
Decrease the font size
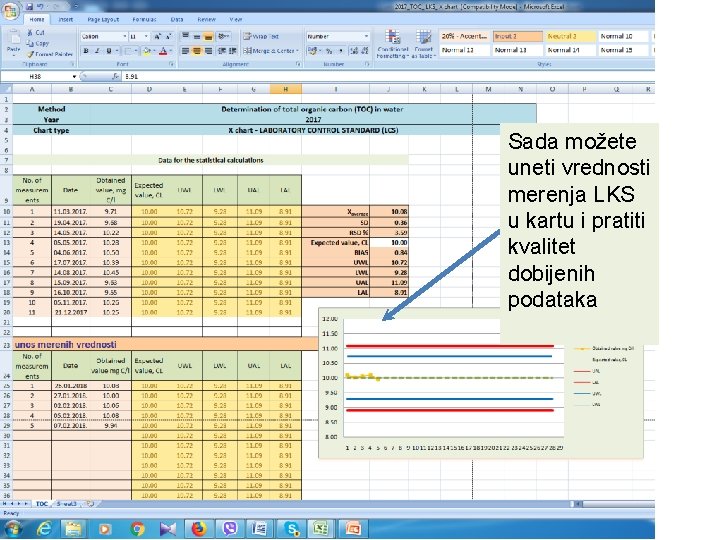[x=168, y=36]
